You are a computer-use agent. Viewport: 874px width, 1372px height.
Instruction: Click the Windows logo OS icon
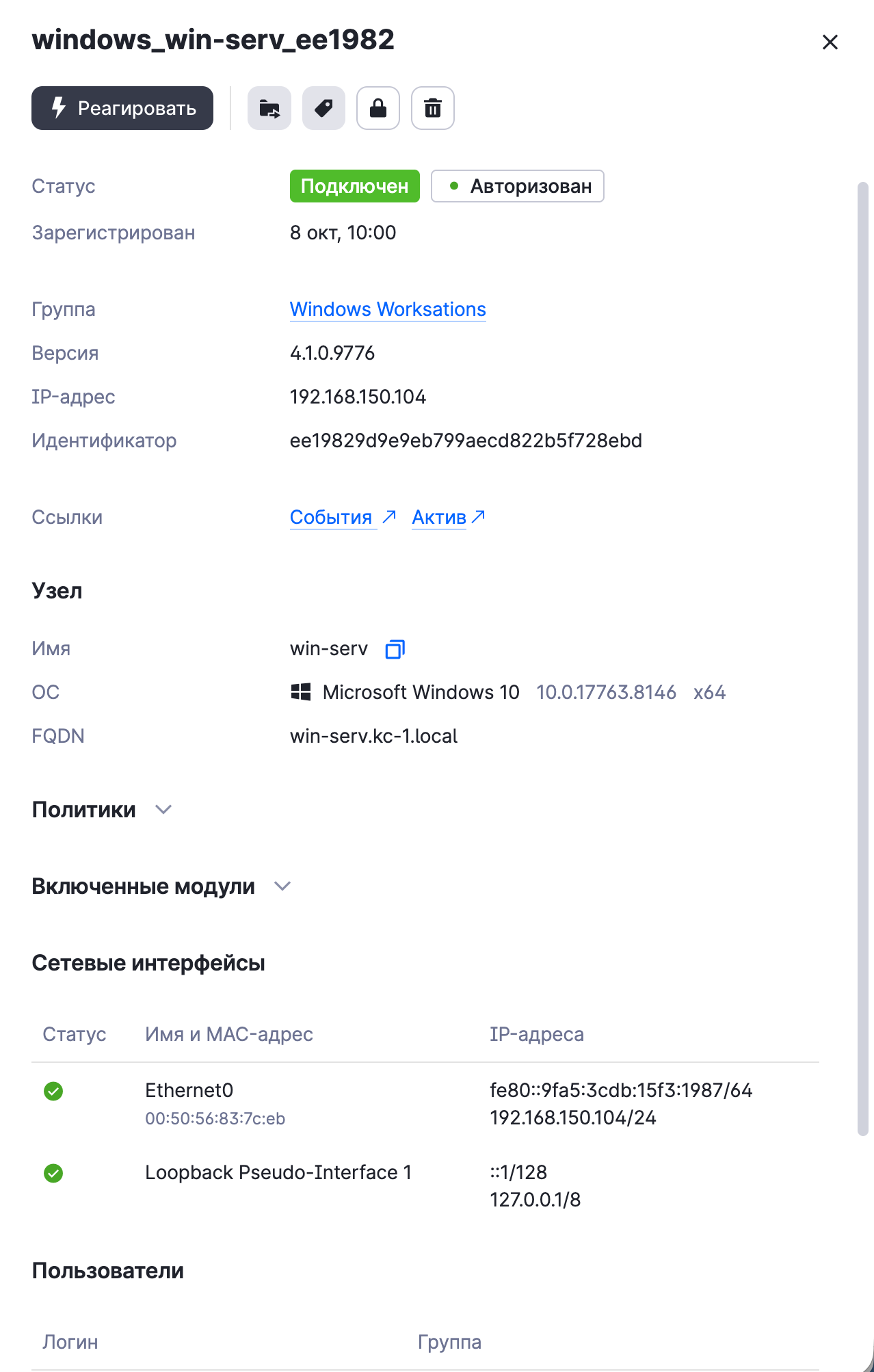[301, 692]
